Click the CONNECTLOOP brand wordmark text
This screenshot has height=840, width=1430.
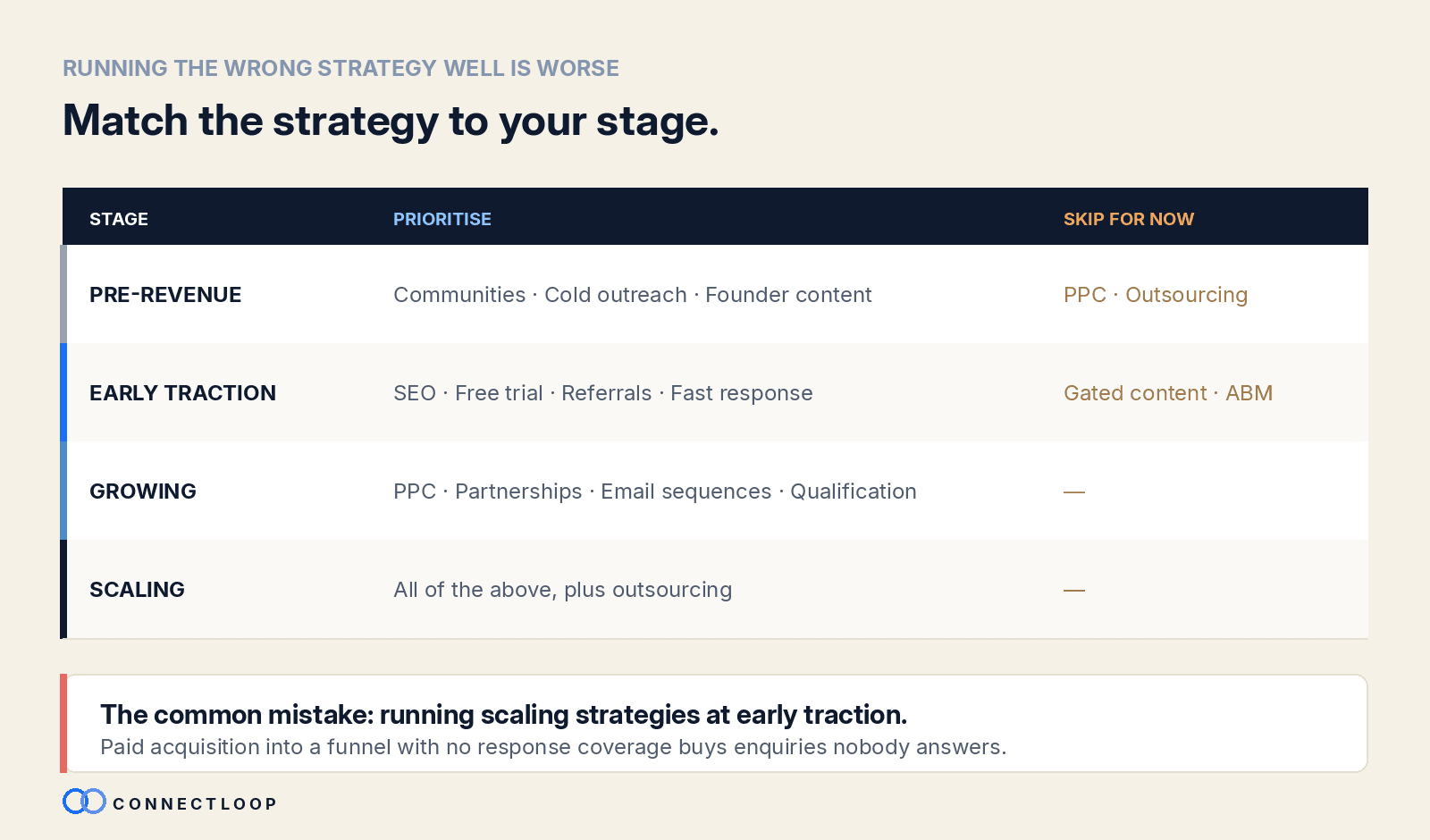pos(195,803)
